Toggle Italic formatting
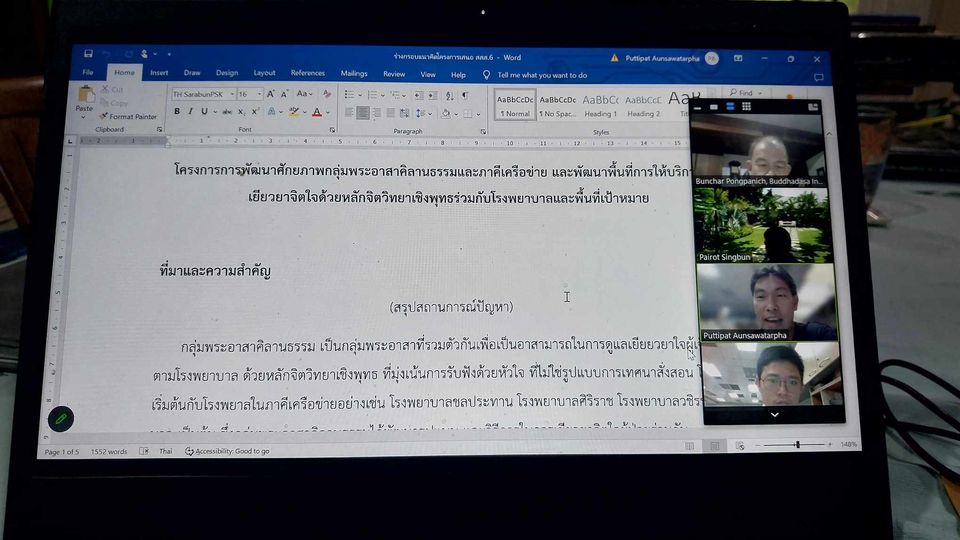This screenshot has width=960, height=540. click(190, 112)
